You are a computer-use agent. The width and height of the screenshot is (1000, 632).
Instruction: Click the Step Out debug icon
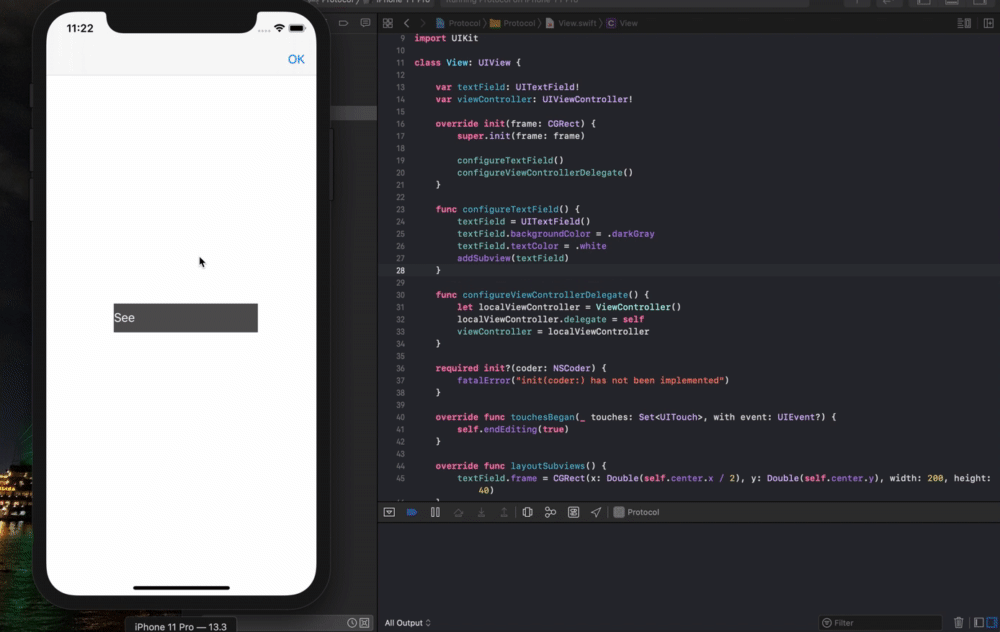pos(503,511)
